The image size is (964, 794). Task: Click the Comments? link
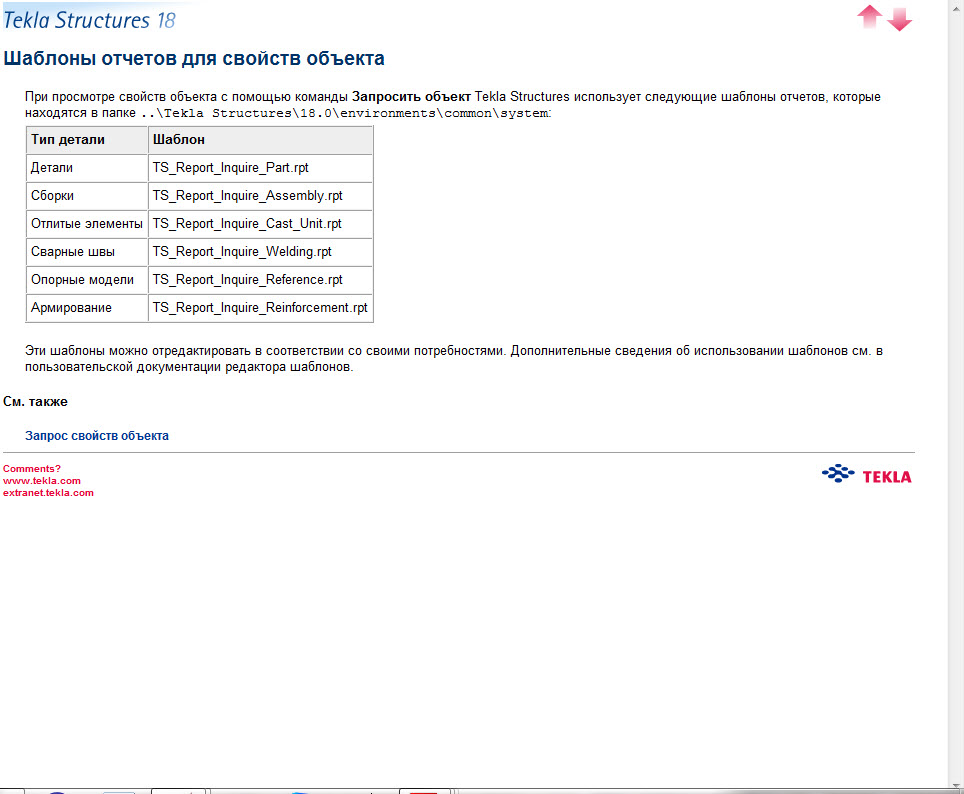pos(32,469)
